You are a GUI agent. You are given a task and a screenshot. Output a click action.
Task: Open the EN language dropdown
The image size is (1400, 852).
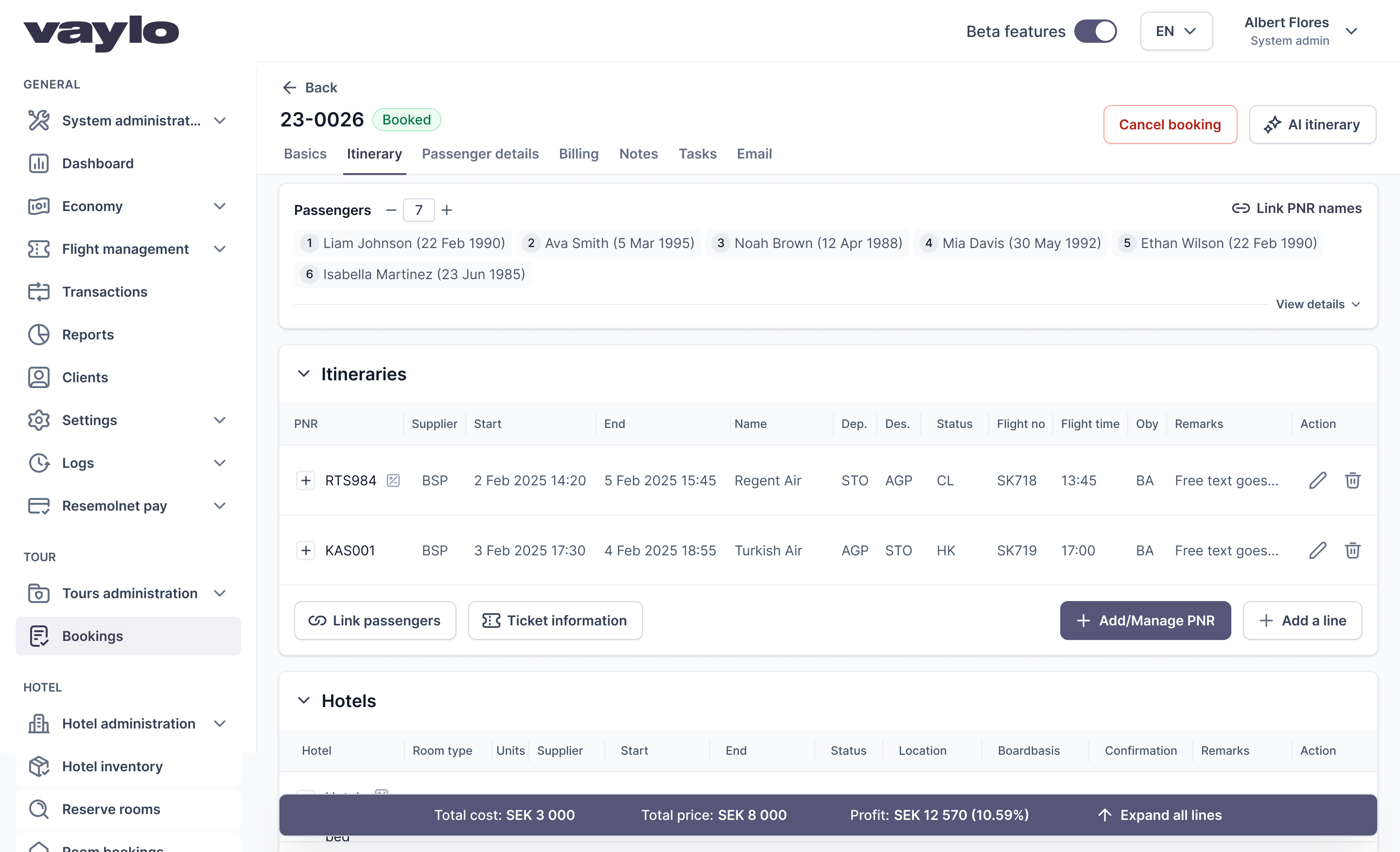point(1176,31)
